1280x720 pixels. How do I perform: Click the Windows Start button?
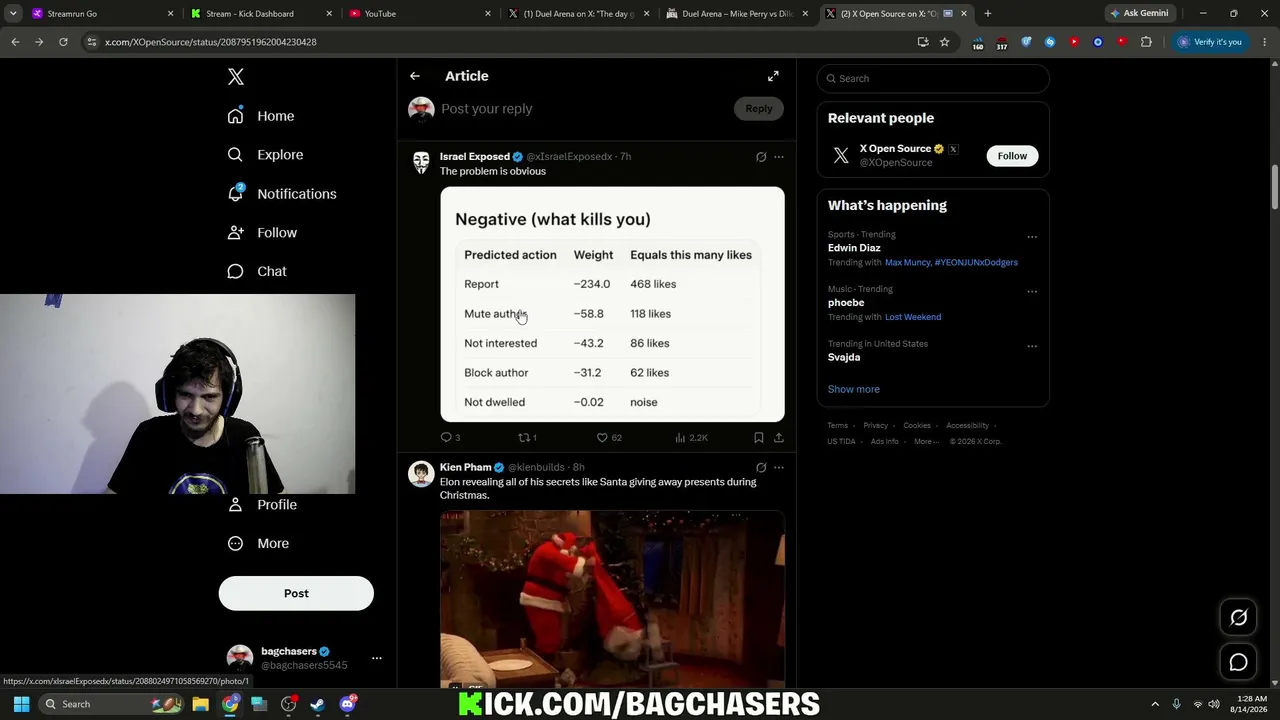point(21,704)
